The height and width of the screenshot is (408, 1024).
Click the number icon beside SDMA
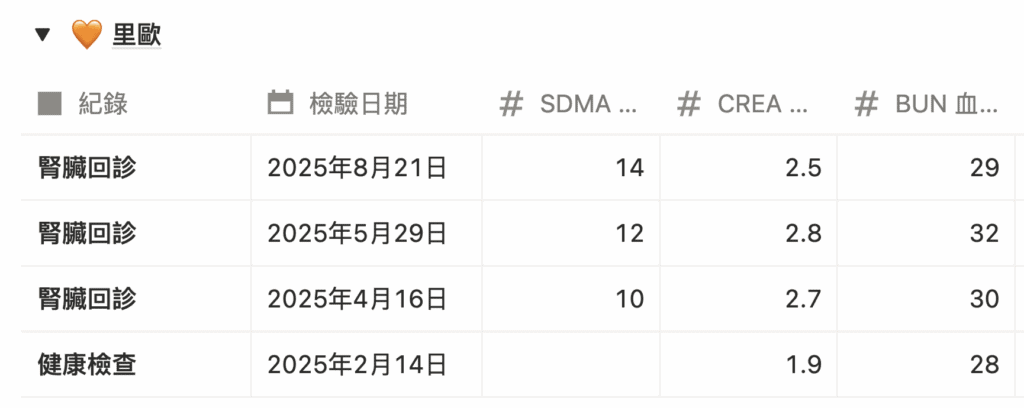tap(511, 103)
